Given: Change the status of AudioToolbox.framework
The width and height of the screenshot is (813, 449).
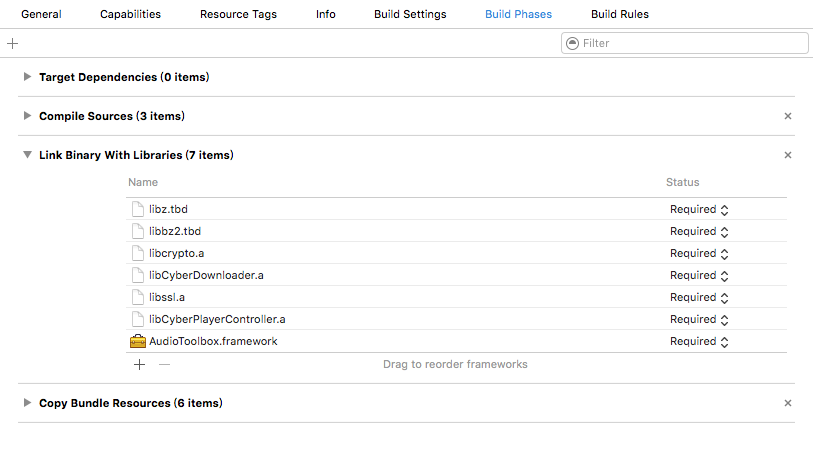Looking at the screenshot, I should click(699, 342).
